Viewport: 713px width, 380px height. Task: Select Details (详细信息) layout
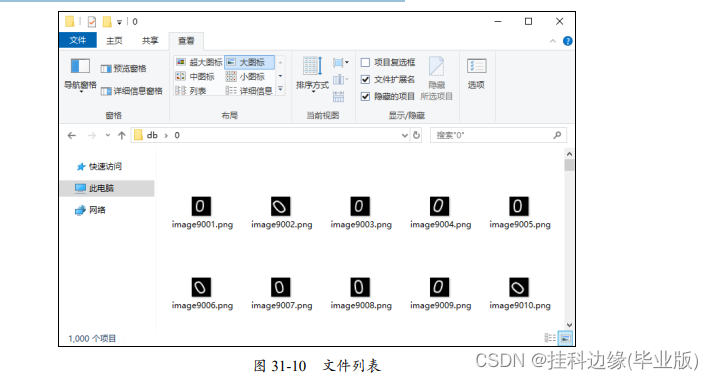249,91
